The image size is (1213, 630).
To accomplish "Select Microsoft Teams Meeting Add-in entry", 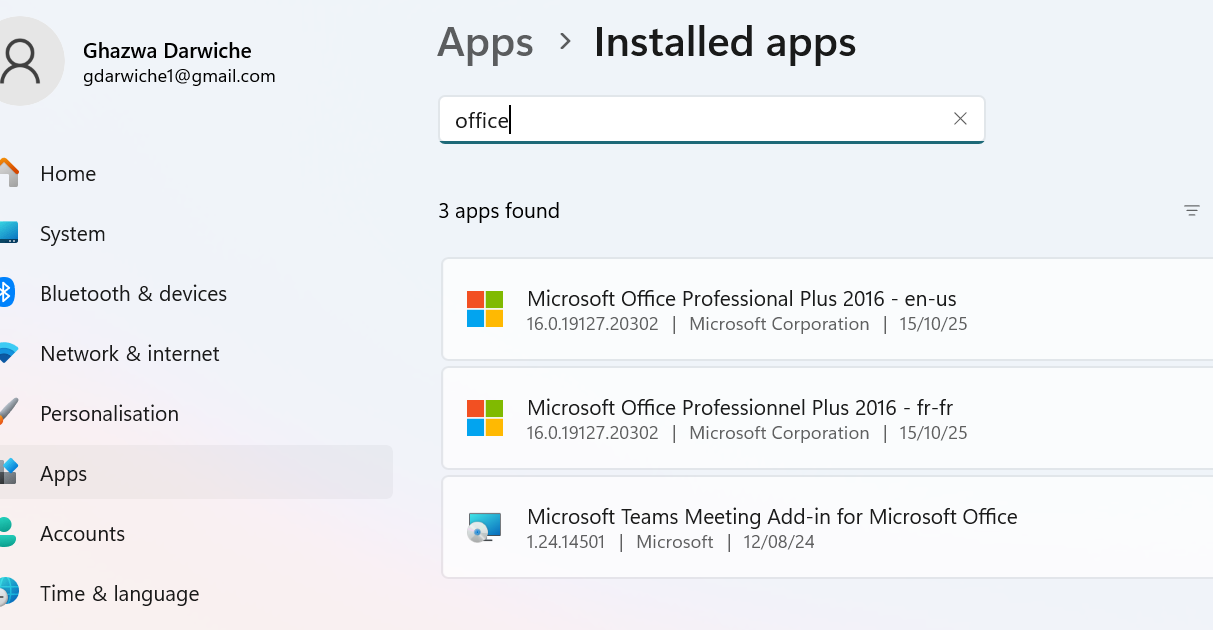I will tap(771, 517).
